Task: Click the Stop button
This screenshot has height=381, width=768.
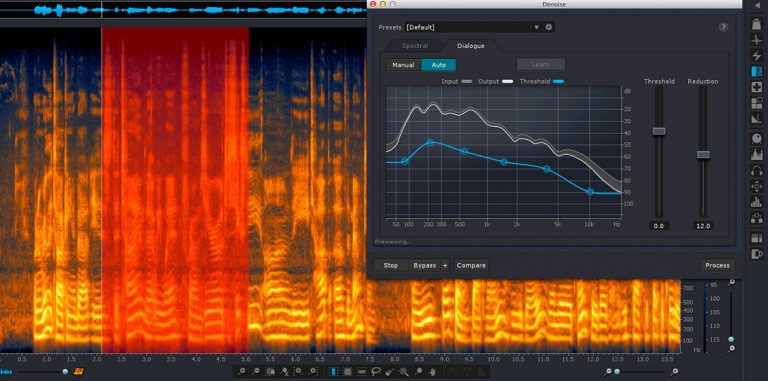Action: 390,265
